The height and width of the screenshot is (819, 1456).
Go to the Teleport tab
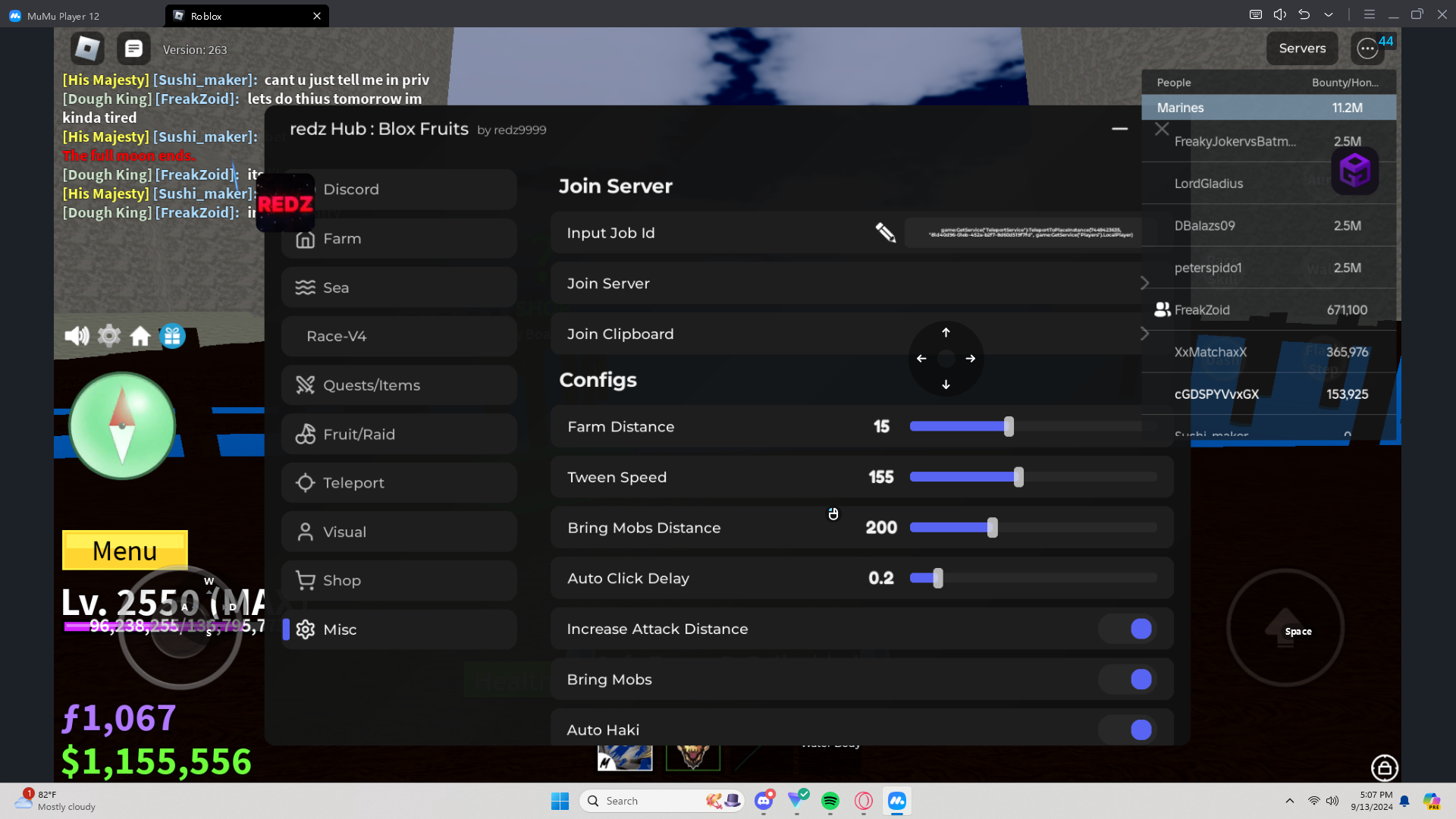(x=399, y=483)
